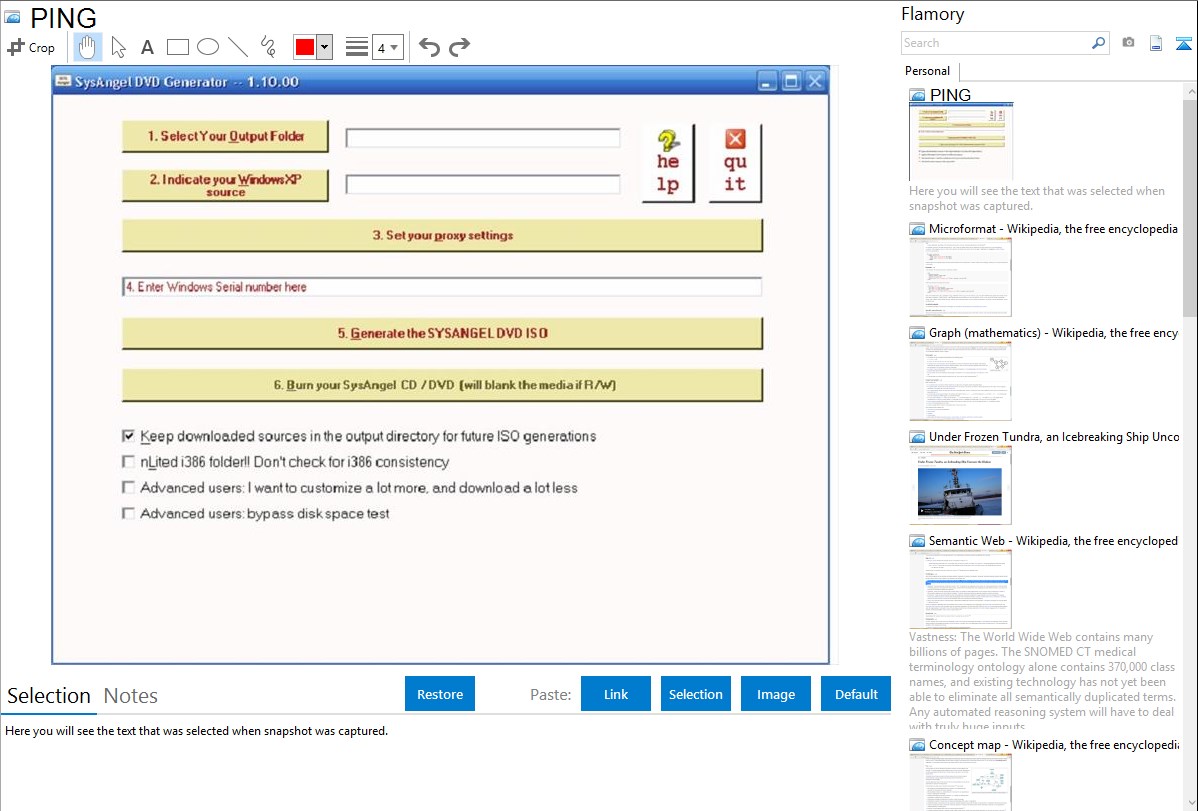Screen dimensions: 1198x811
Task: Click the snapshot icon next to PING heading
Action: coord(12,18)
